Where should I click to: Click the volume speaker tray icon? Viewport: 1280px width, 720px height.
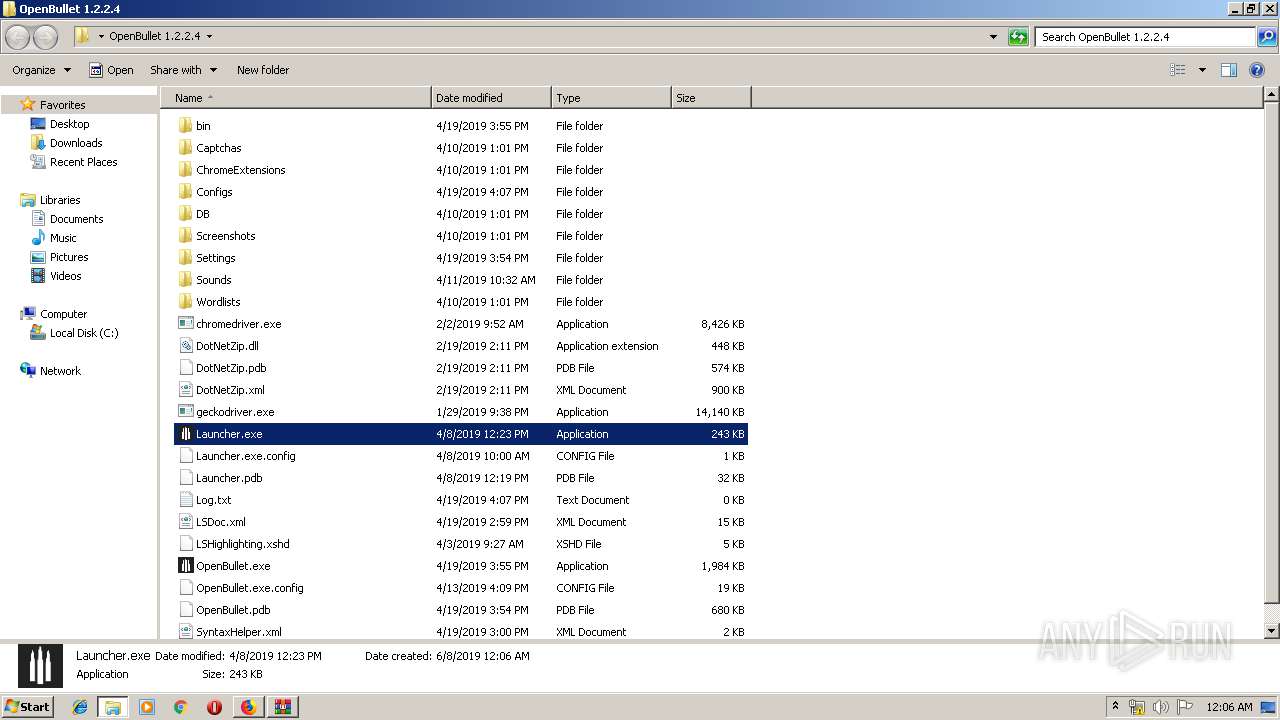(1160, 707)
